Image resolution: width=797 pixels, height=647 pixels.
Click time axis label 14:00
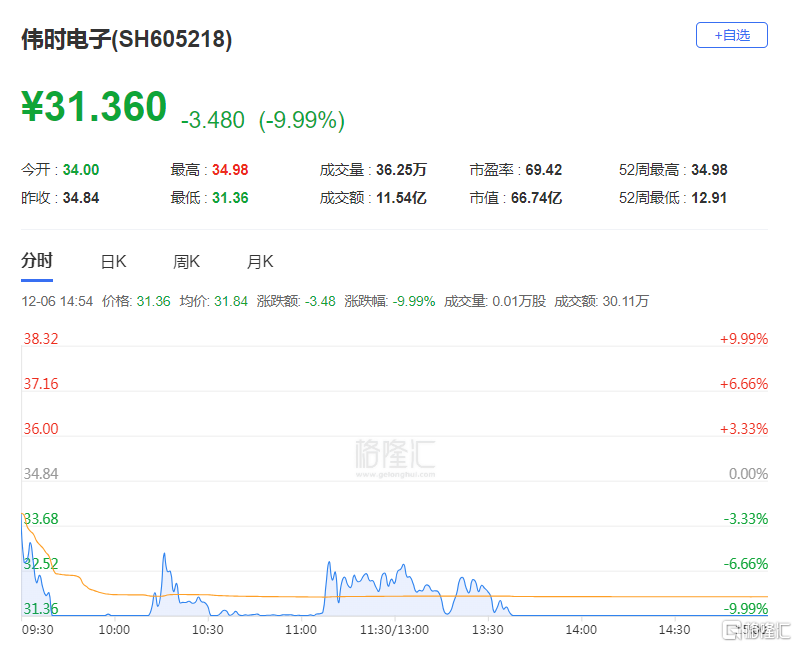581,630
